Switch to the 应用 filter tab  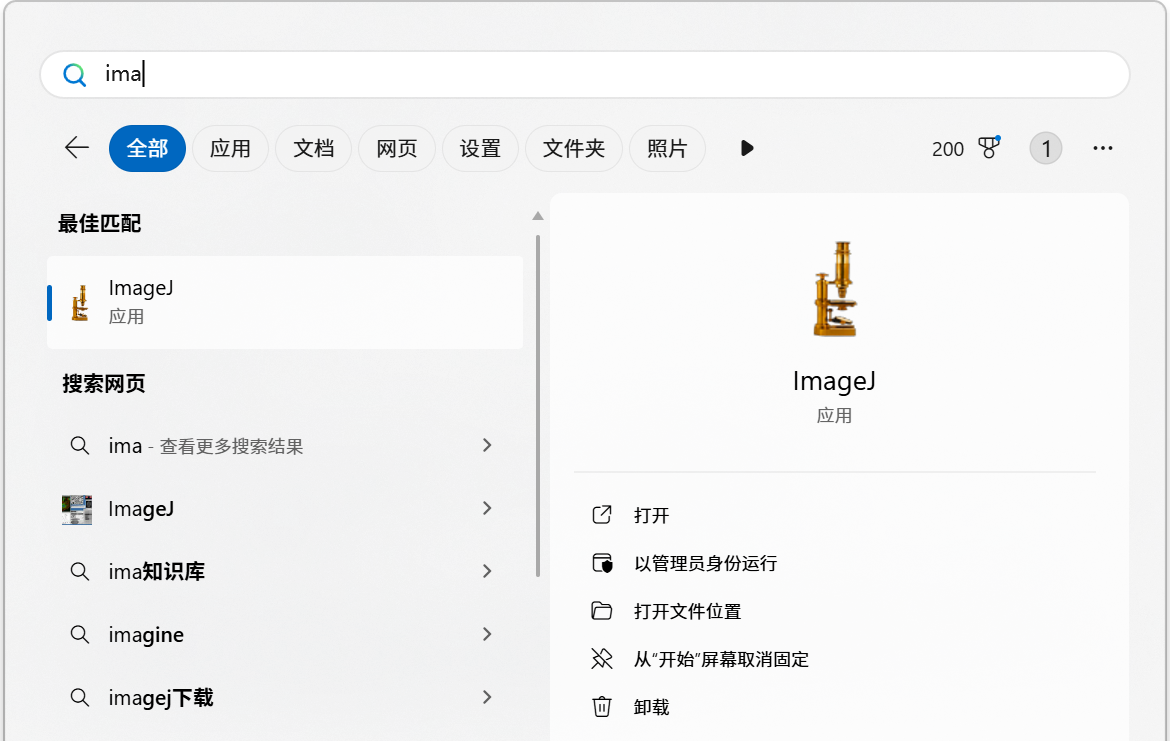pyautogui.click(x=230, y=149)
